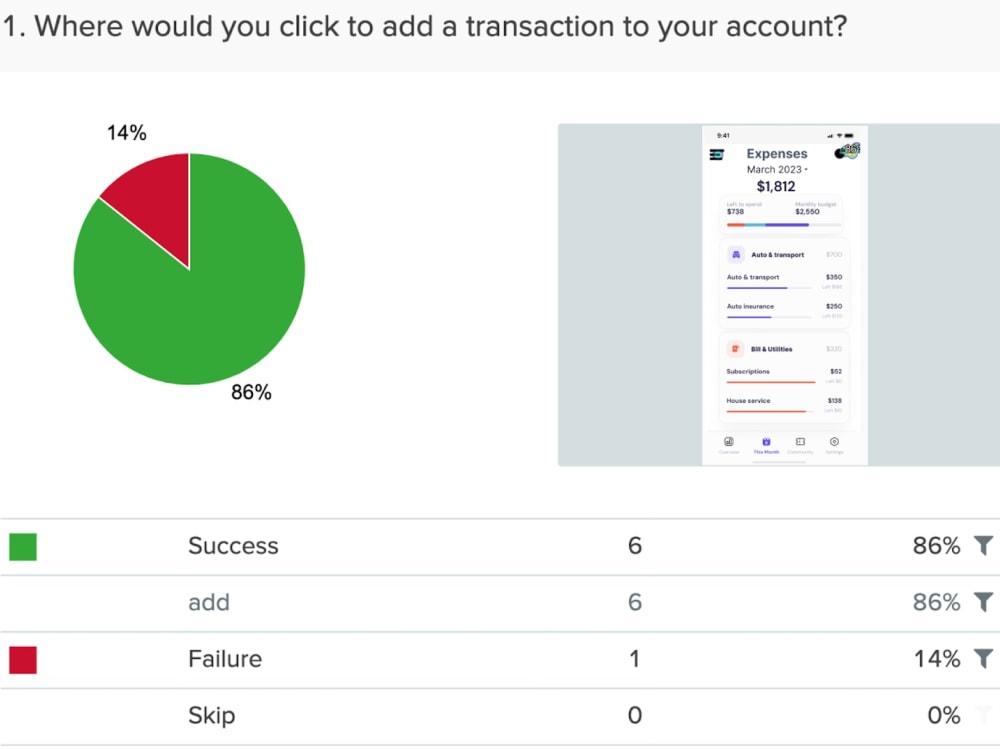The image size is (1000, 750).
Task: Expand the March 2023 month selector
Action: coord(777,170)
